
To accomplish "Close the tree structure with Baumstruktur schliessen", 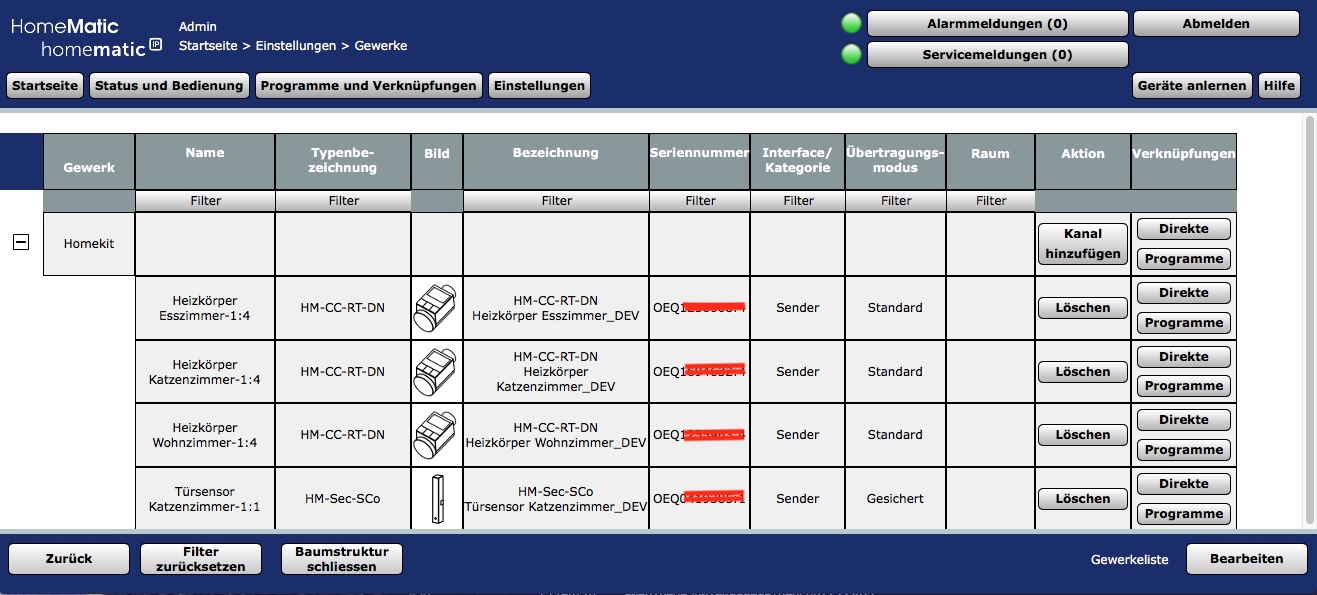I will (x=342, y=559).
